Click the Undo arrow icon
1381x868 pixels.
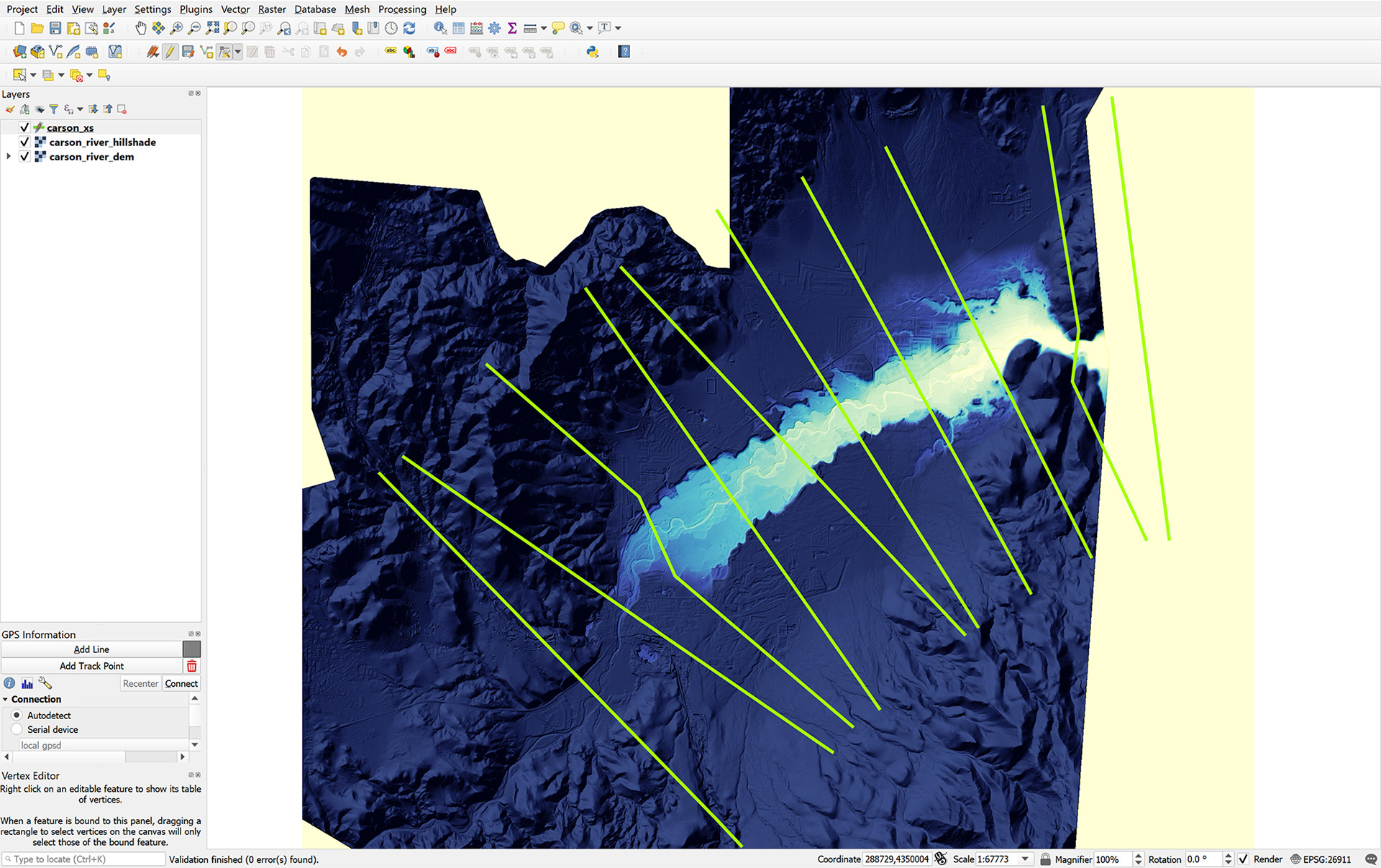click(x=342, y=52)
